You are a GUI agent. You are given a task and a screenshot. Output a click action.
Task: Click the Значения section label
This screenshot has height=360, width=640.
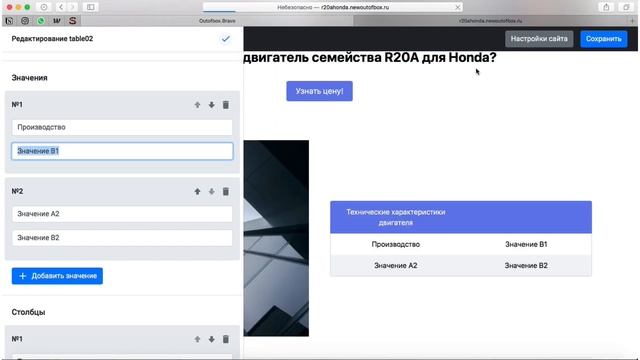[x=29, y=78]
